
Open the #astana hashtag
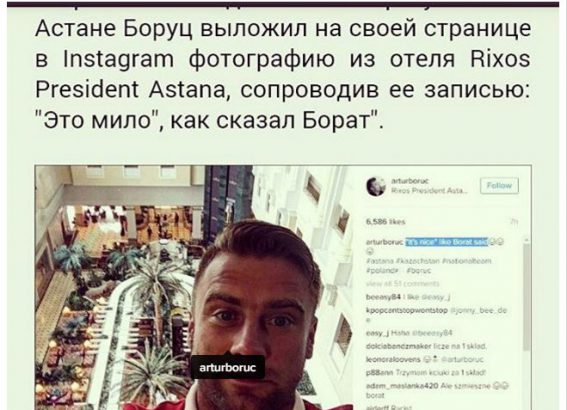pos(379,261)
